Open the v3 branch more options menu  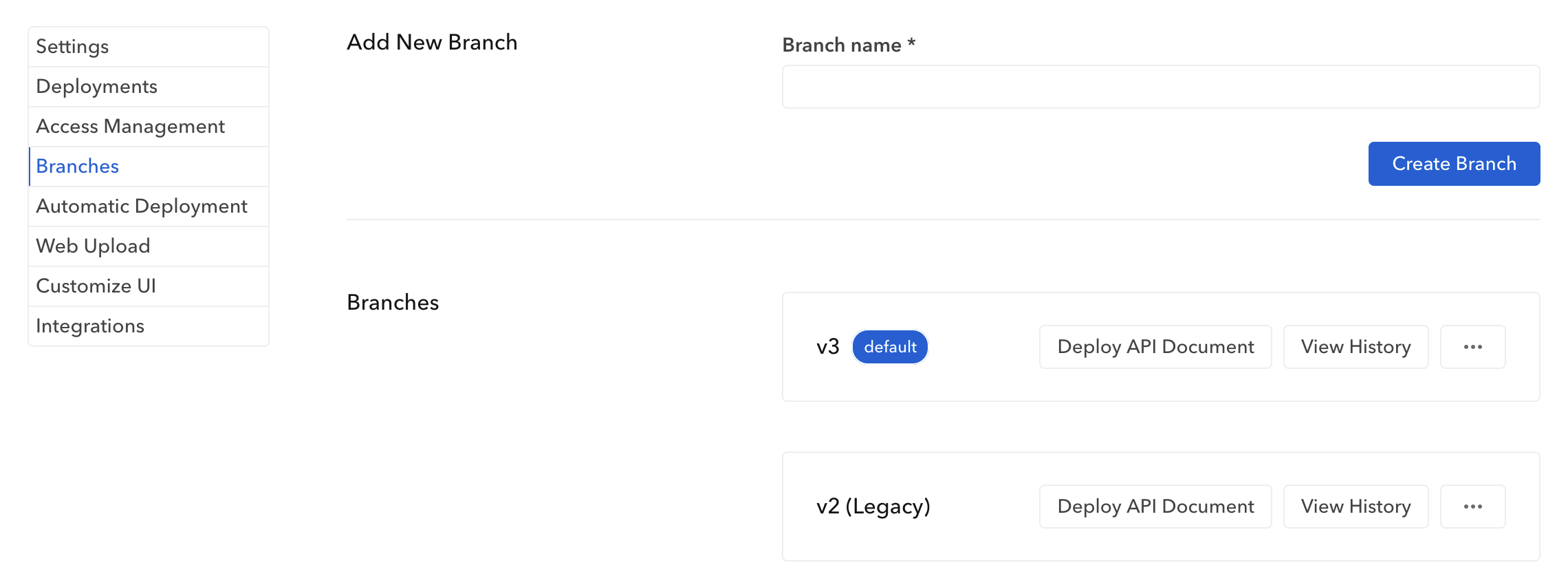pyautogui.click(x=1472, y=347)
